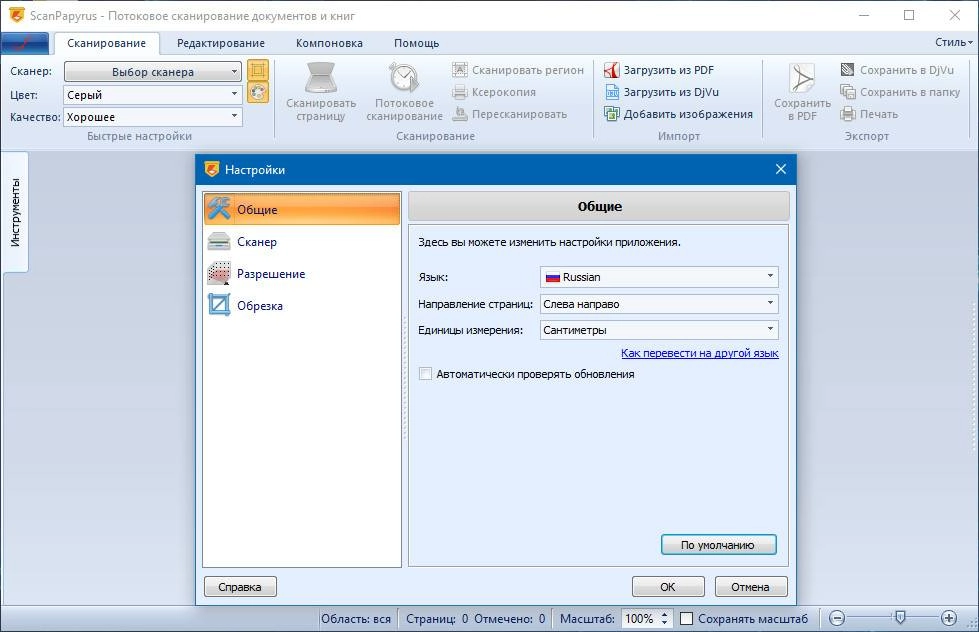Open the Цвет dropdown showing Серый

(152, 94)
